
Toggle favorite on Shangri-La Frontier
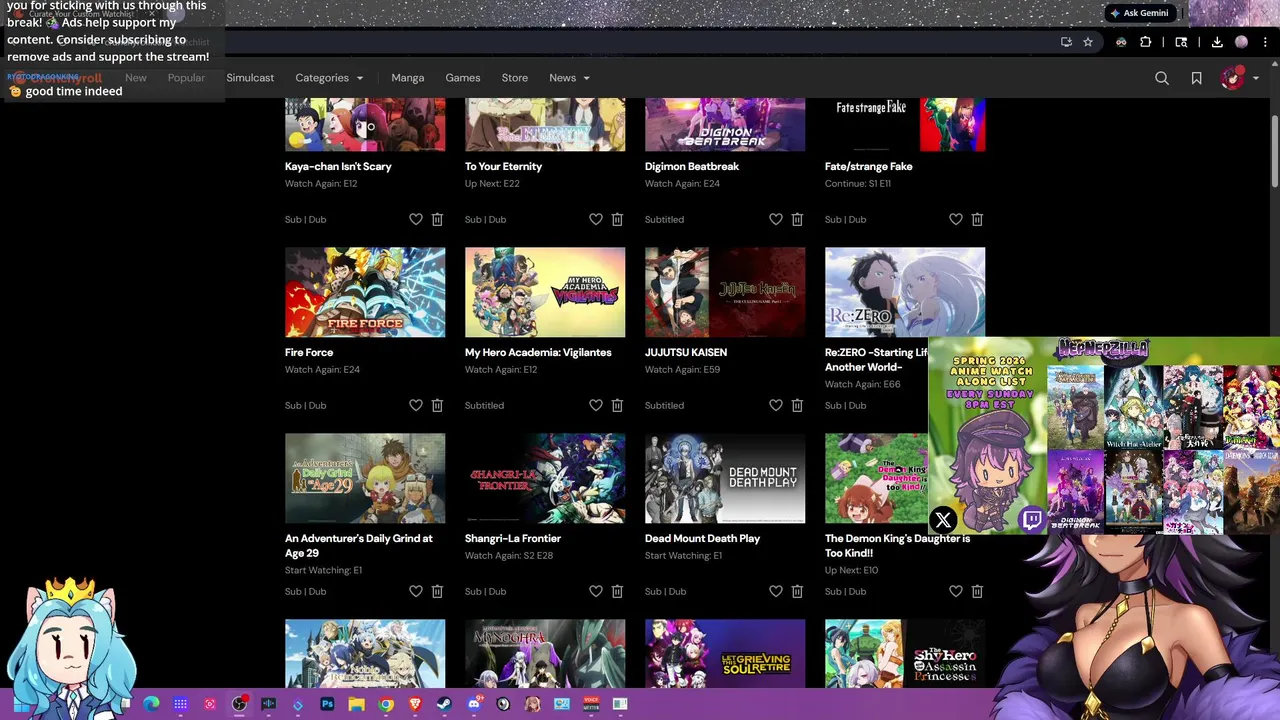[596, 591]
